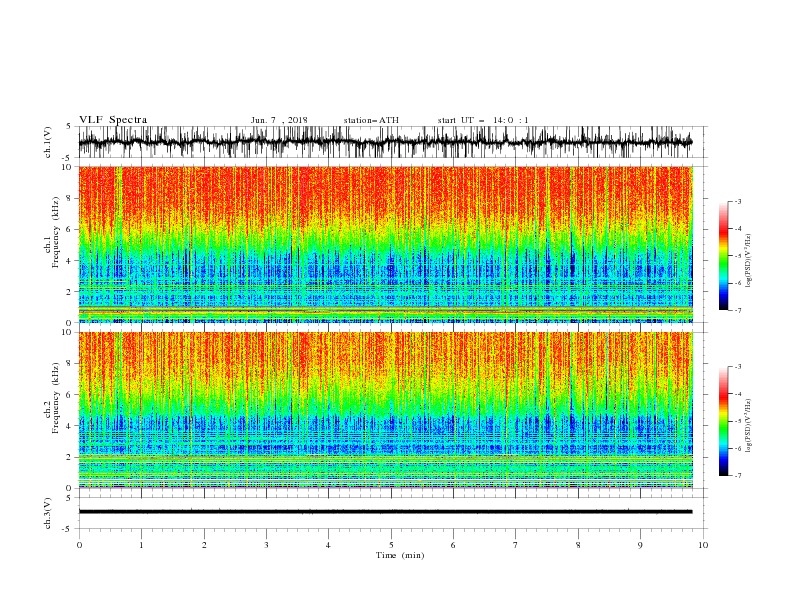Click the time axis tick label '0'
Image resolution: width=792 pixels, height=612 pixels.
click(x=79, y=545)
